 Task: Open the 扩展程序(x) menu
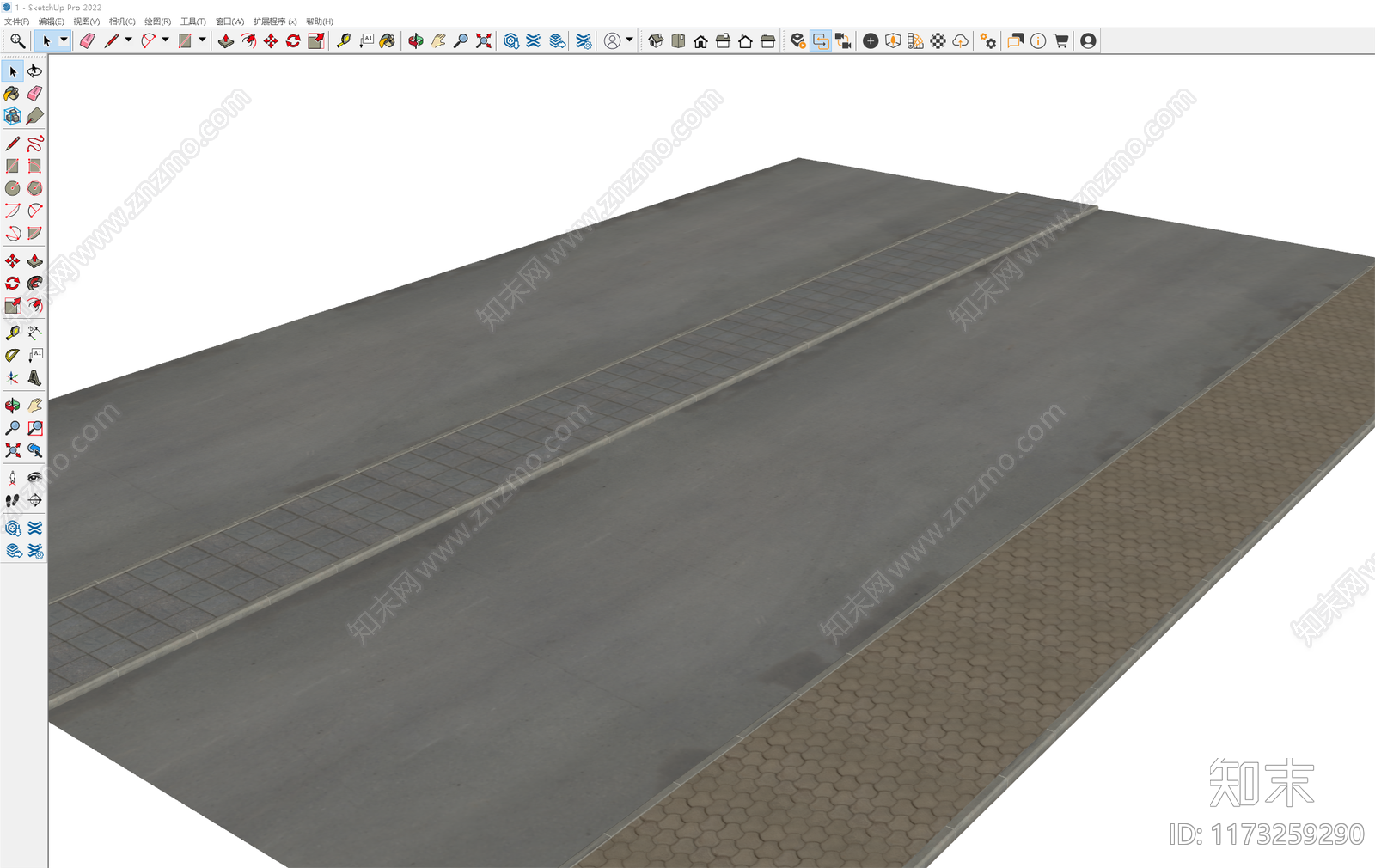[275, 21]
